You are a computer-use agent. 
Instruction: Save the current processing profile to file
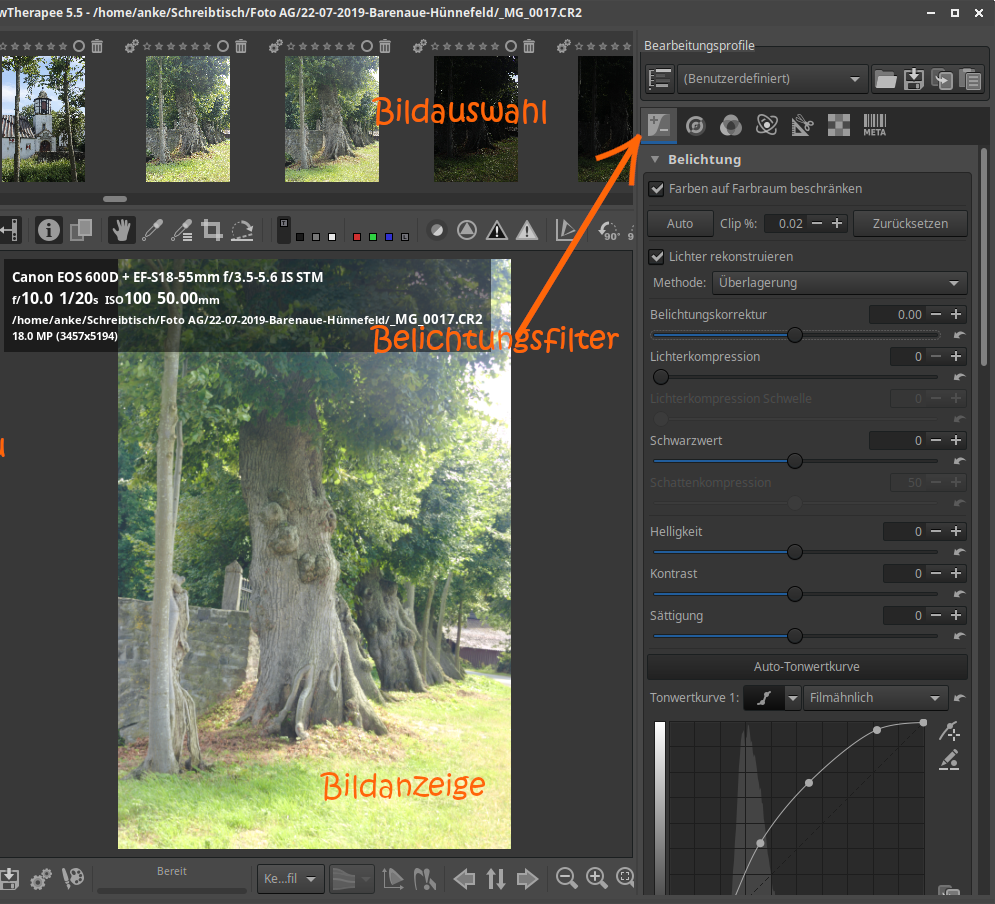coord(913,79)
